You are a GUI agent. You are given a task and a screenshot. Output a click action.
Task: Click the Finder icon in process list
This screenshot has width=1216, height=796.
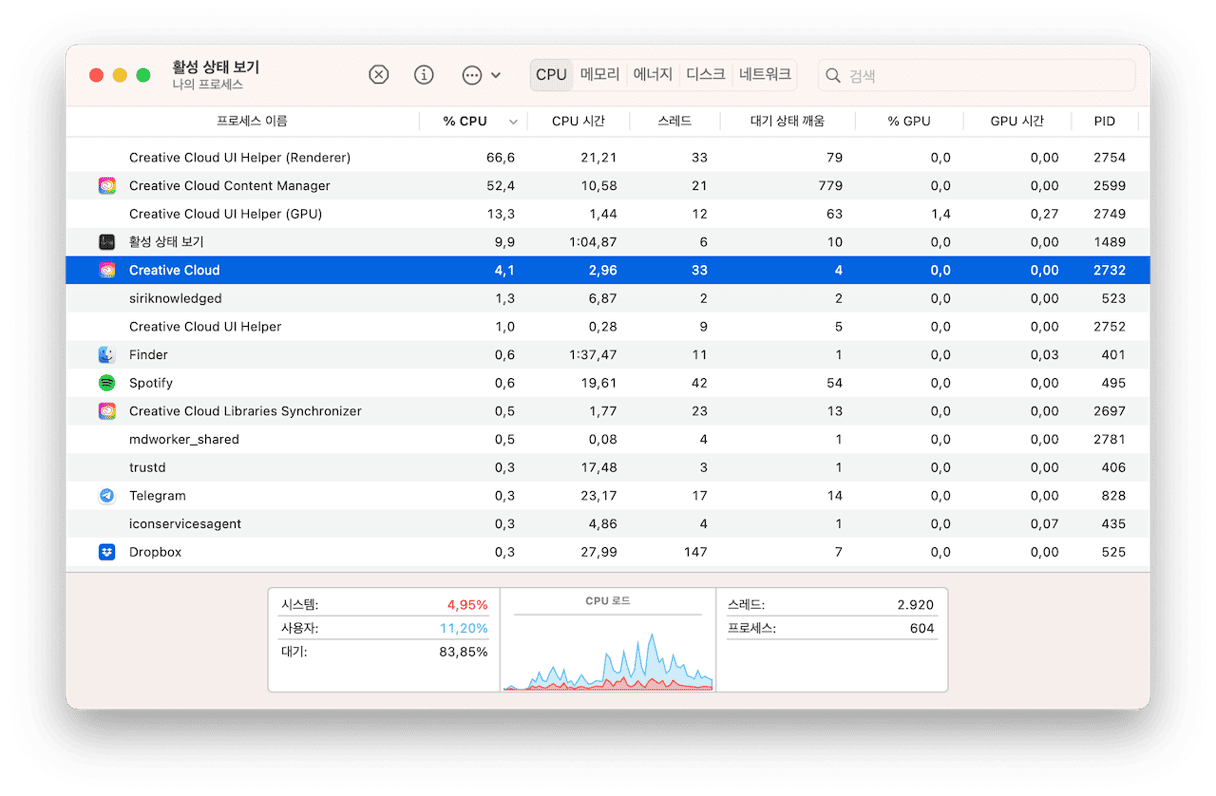[107, 355]
